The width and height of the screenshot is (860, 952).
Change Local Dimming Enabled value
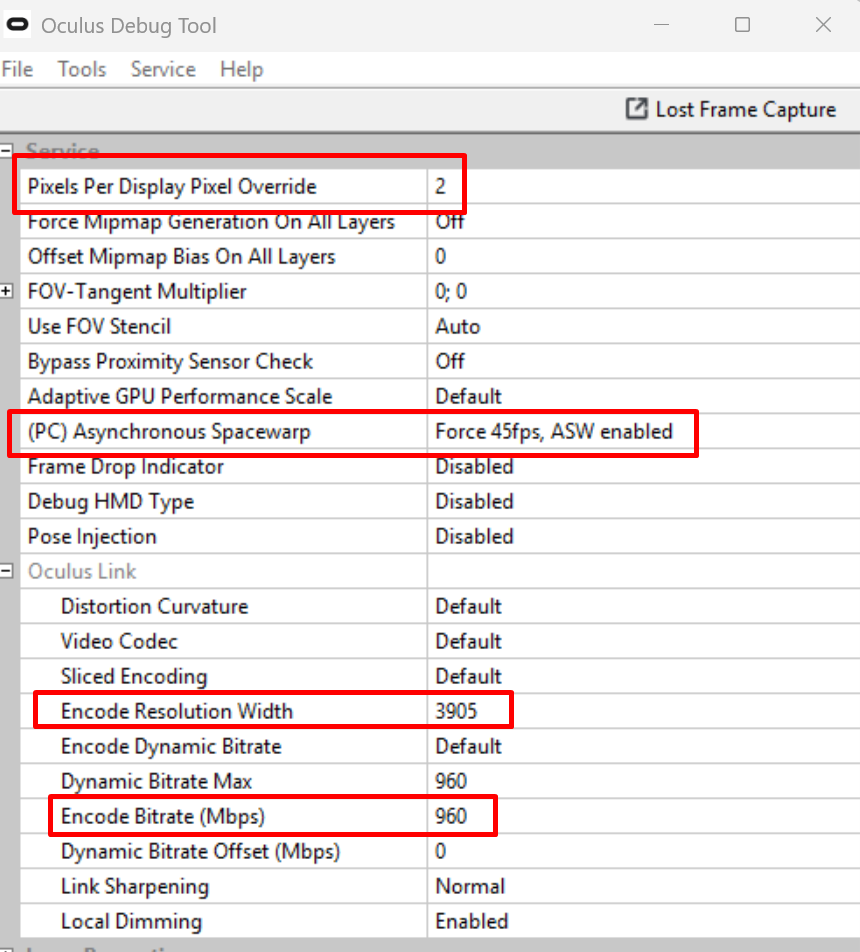click(472, 922)
